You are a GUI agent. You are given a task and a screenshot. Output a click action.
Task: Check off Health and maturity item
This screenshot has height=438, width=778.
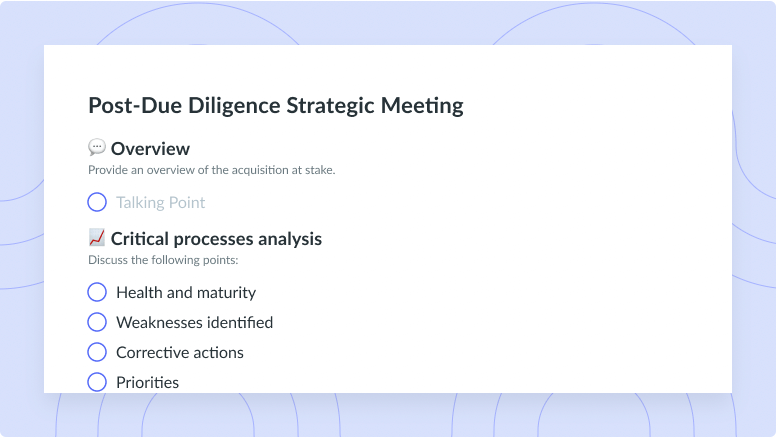(x=97, y=292)
